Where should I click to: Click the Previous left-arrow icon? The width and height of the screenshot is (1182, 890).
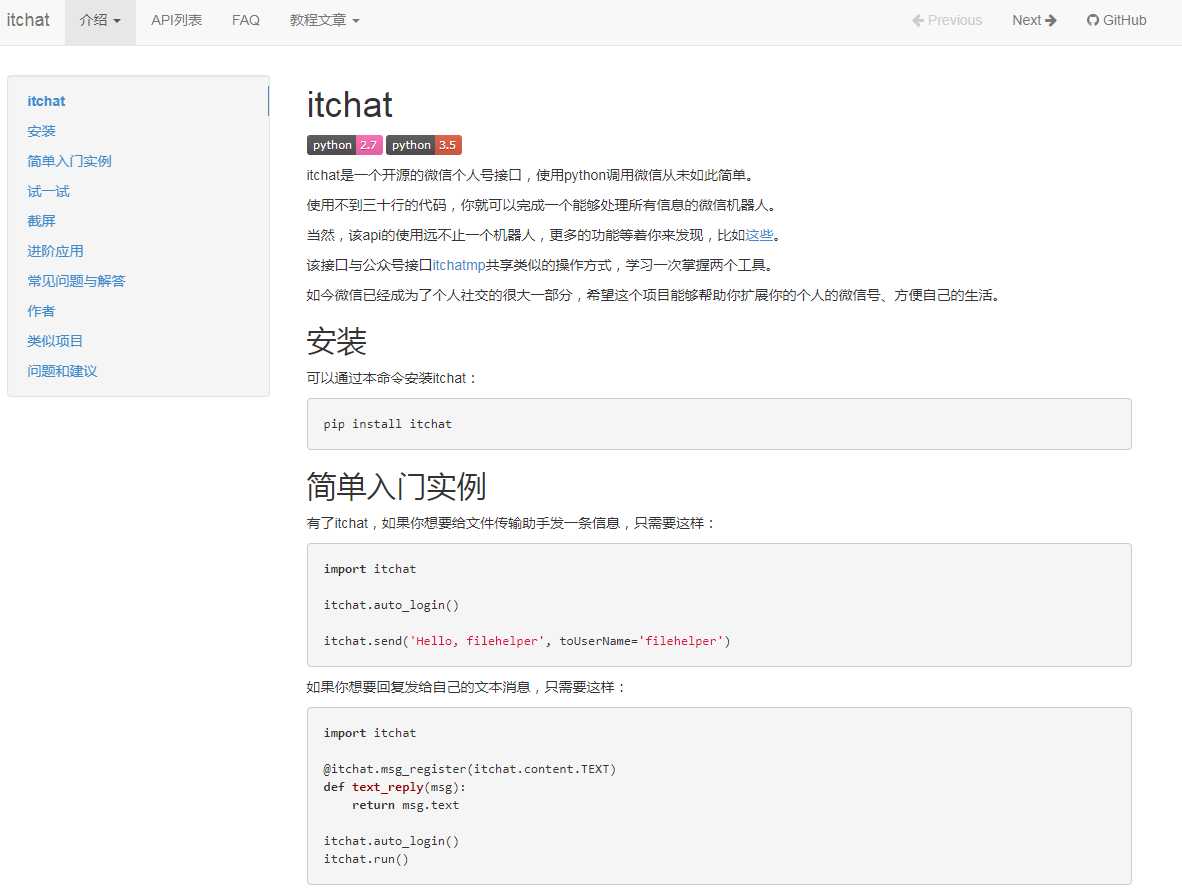pos(917,20)
